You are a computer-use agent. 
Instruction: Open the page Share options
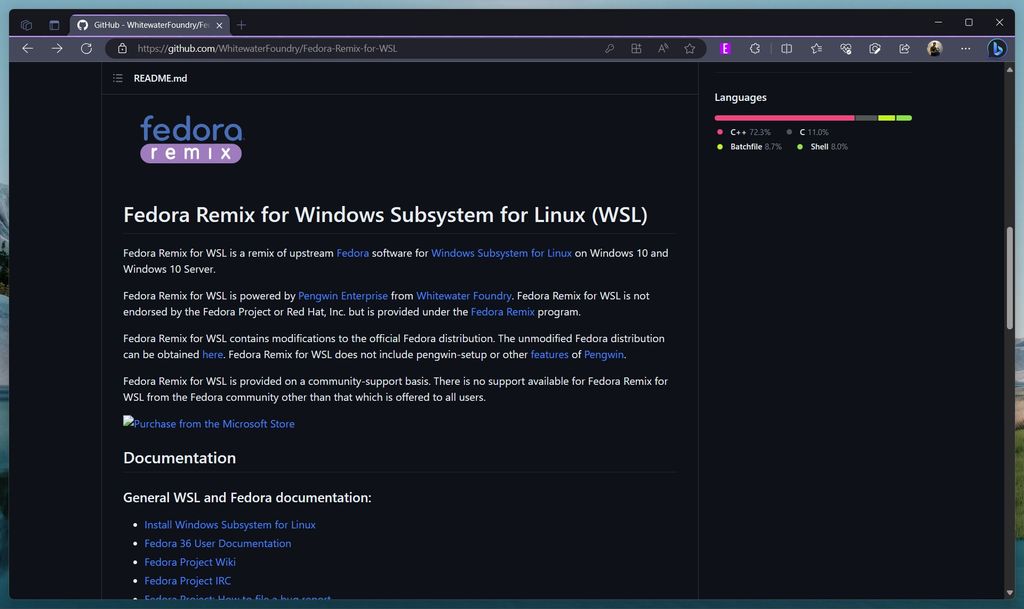[904, 48]
